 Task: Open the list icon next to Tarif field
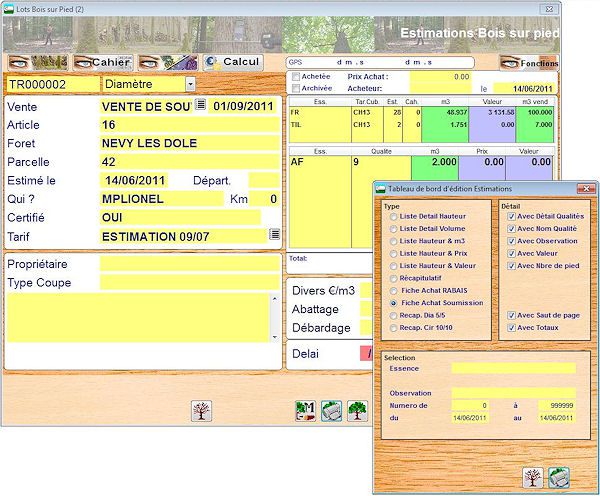[274, 234]
